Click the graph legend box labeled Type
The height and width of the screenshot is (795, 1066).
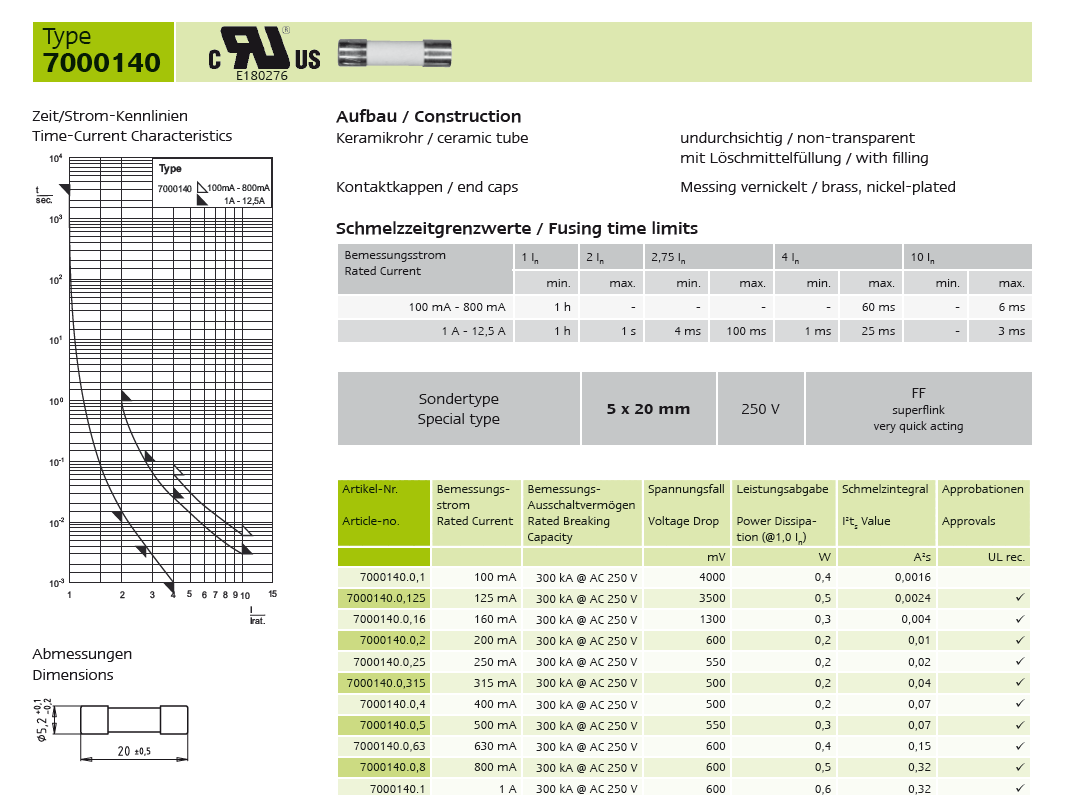click(213, 183)
